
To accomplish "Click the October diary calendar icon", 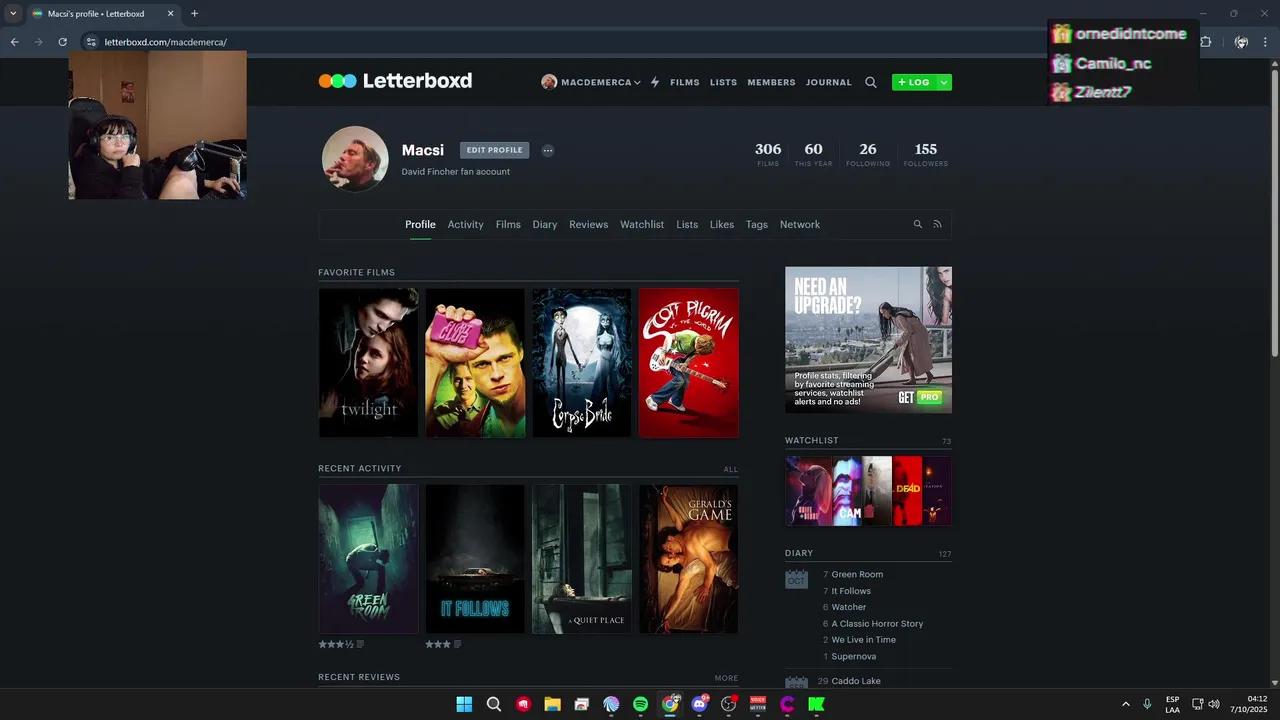I will tap(796, 579).
